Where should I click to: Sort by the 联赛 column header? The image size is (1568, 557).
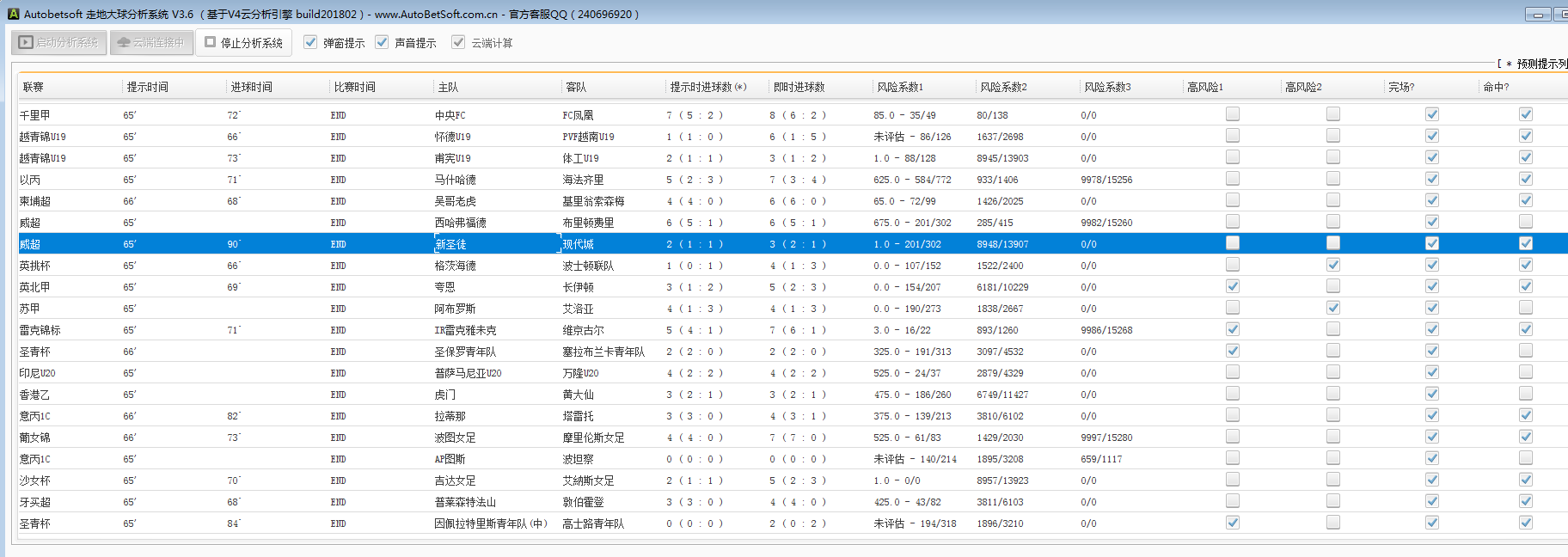34,87
